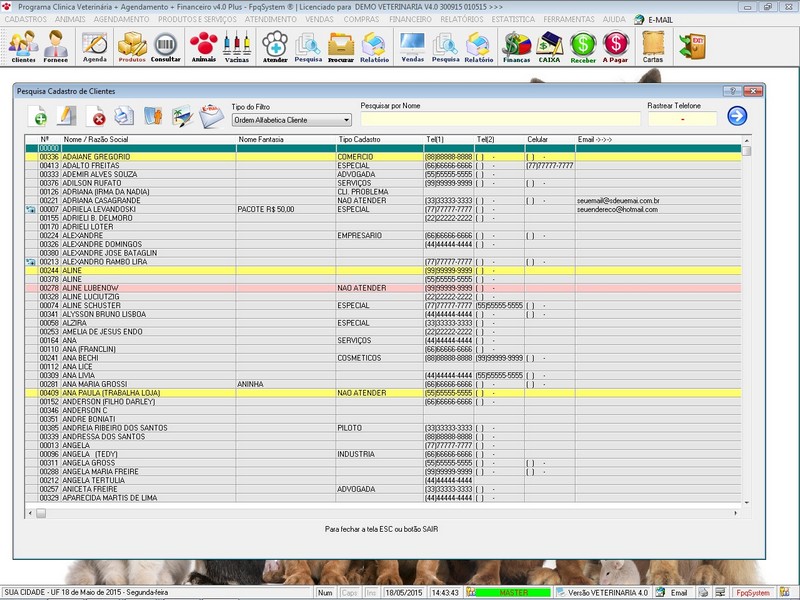Open the Cartas scroll icon
Screen dimensions: 800x600
click(653, 46)
